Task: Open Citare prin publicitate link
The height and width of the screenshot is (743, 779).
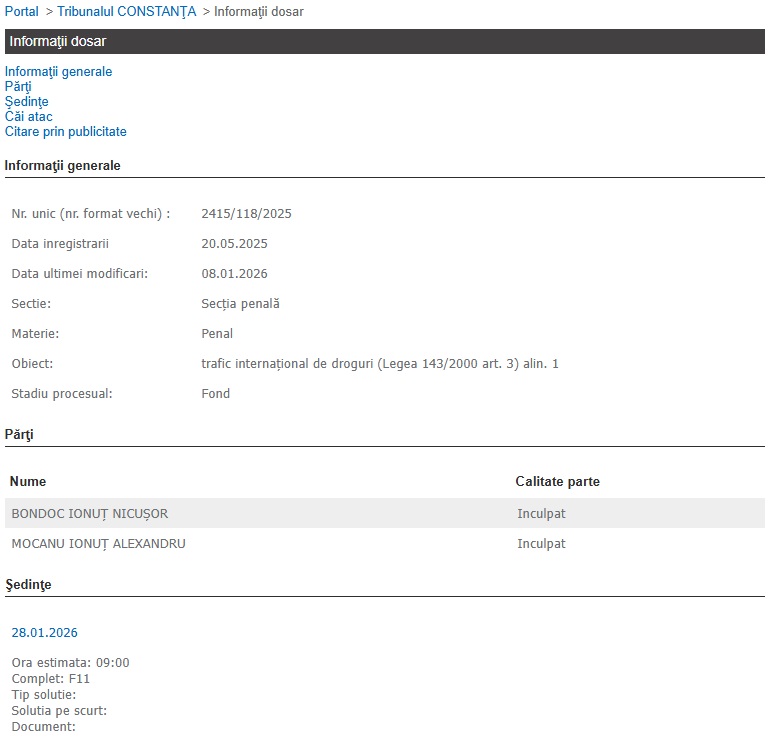Action: (66, 132)
